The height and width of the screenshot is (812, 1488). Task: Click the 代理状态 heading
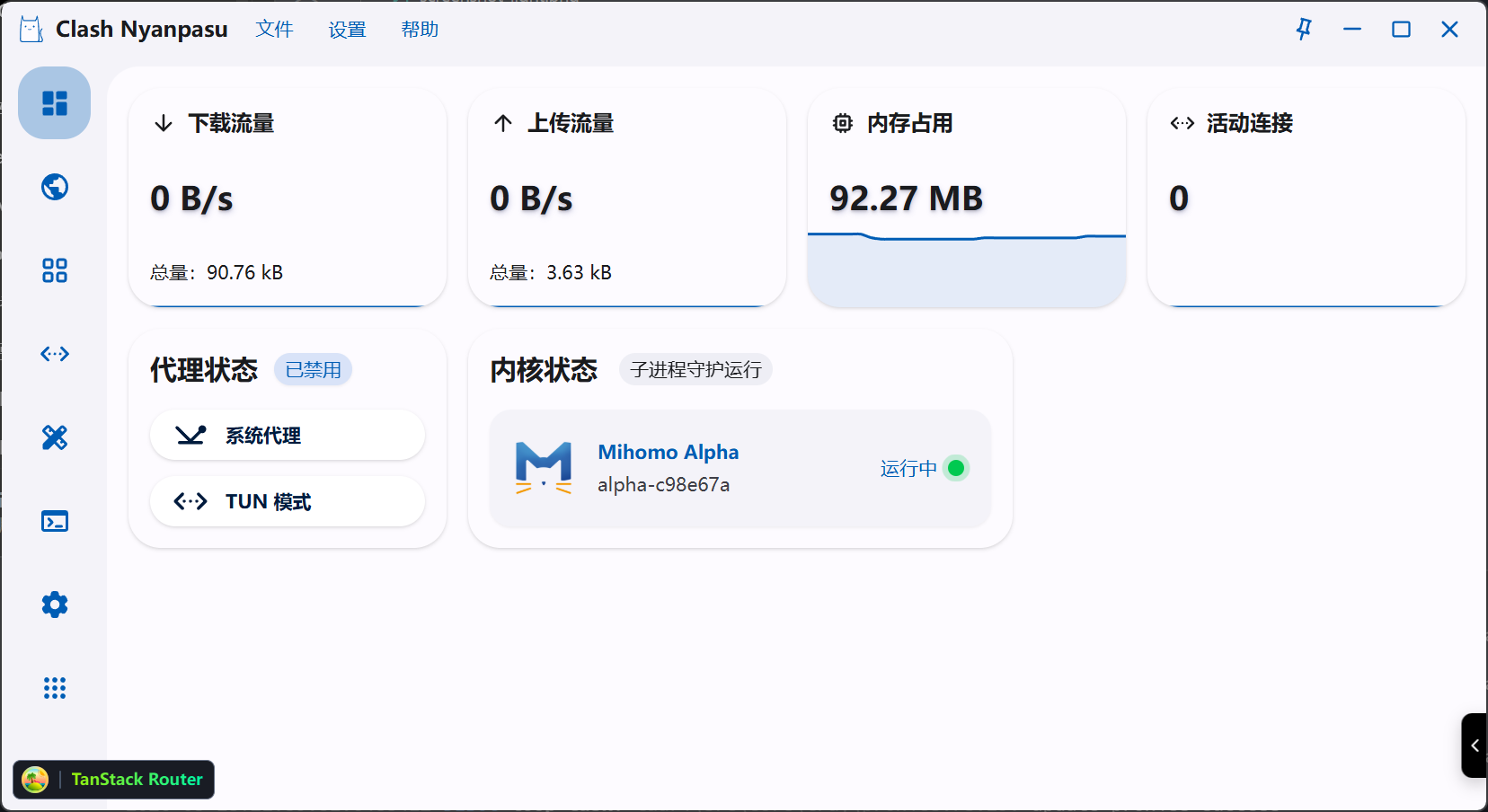[x=204, y=370]
